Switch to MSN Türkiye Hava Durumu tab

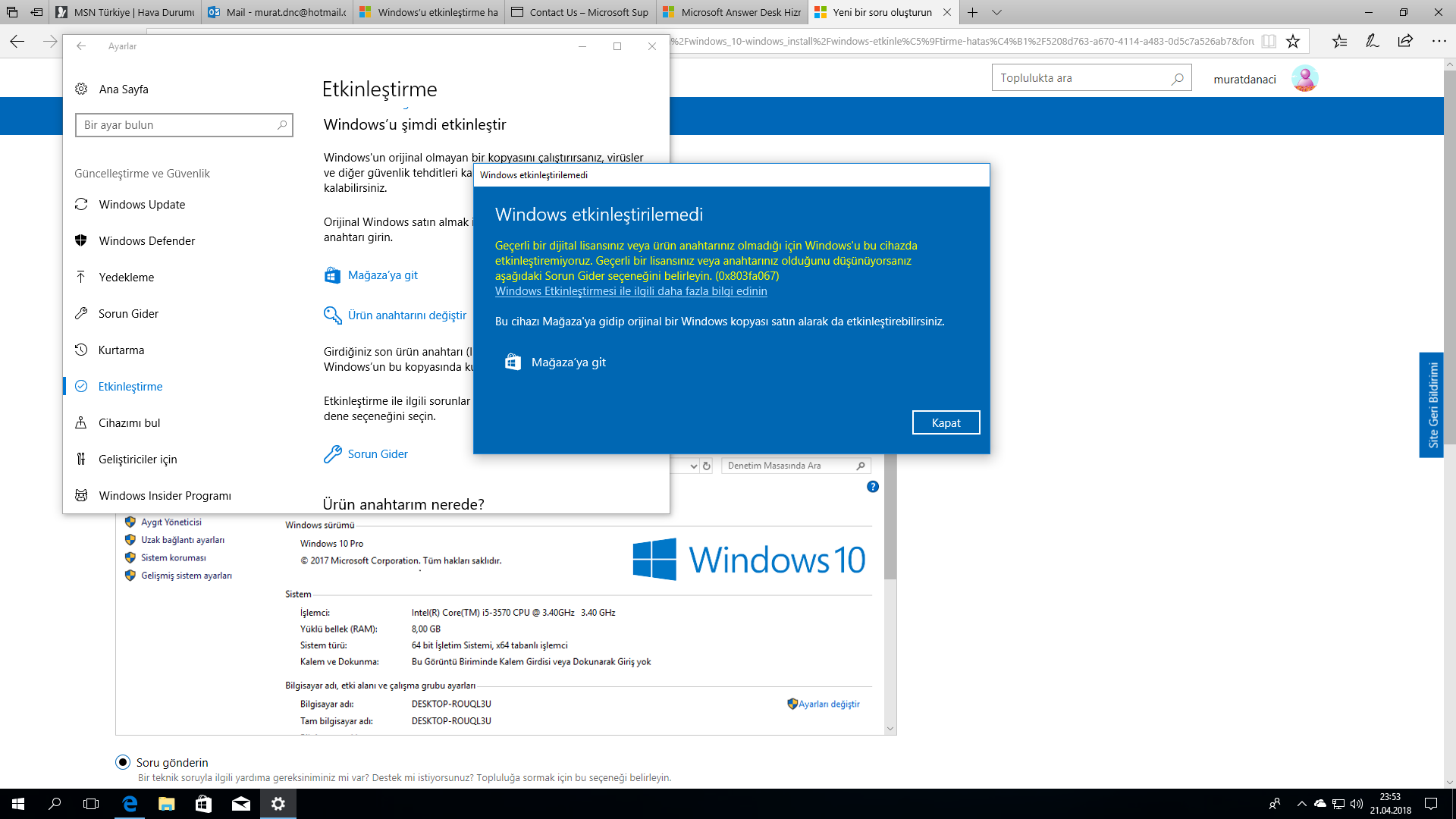(126, 12)
